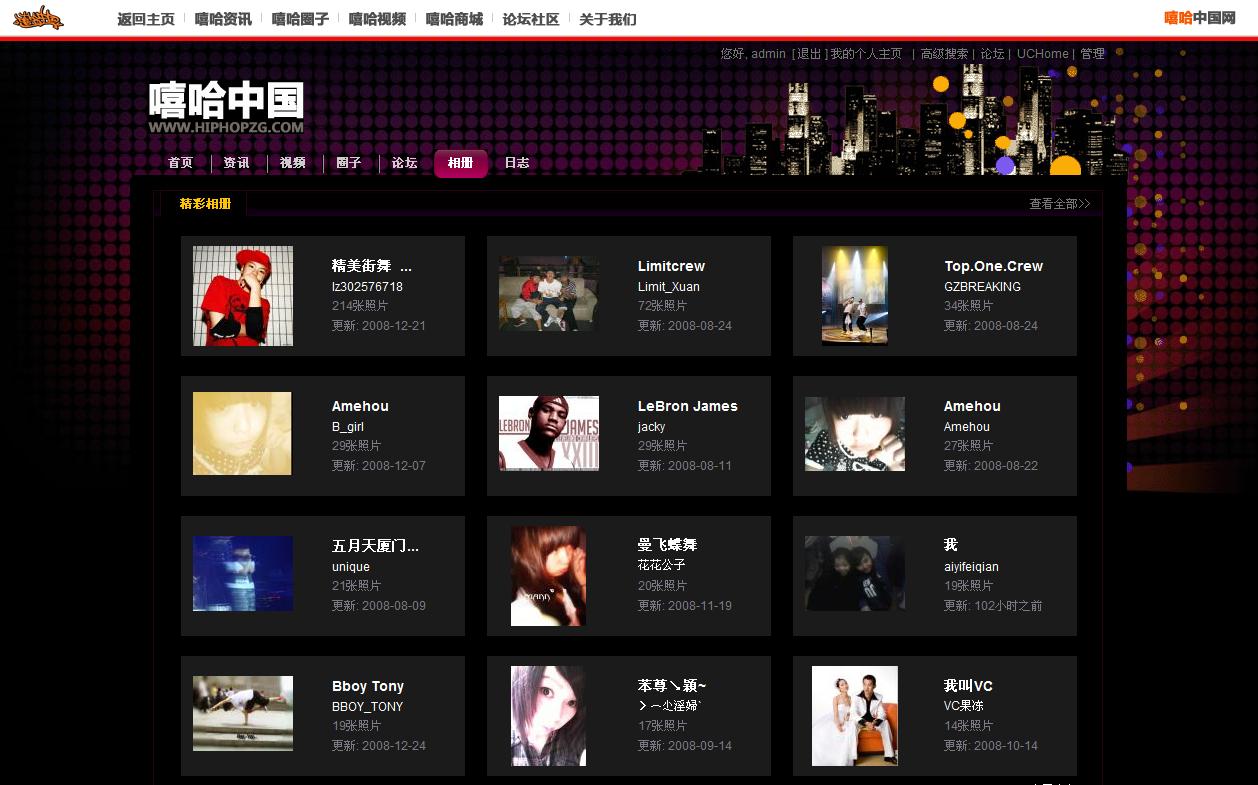Switch to the 首页 tab
Image resolution: width=1258 pixels, height=785 pixels.
click(180, 163)
